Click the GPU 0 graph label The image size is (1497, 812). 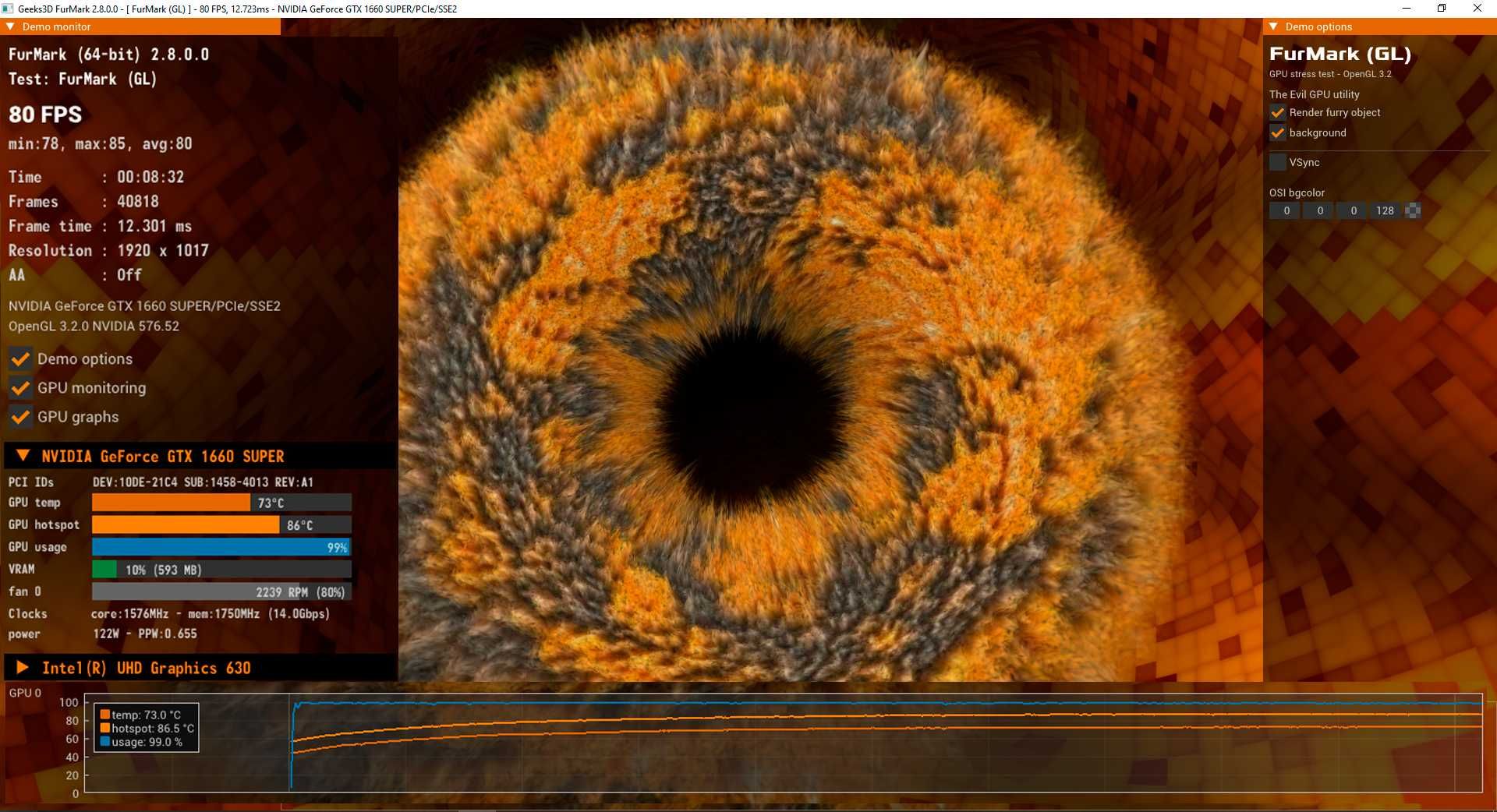(25, 693)
